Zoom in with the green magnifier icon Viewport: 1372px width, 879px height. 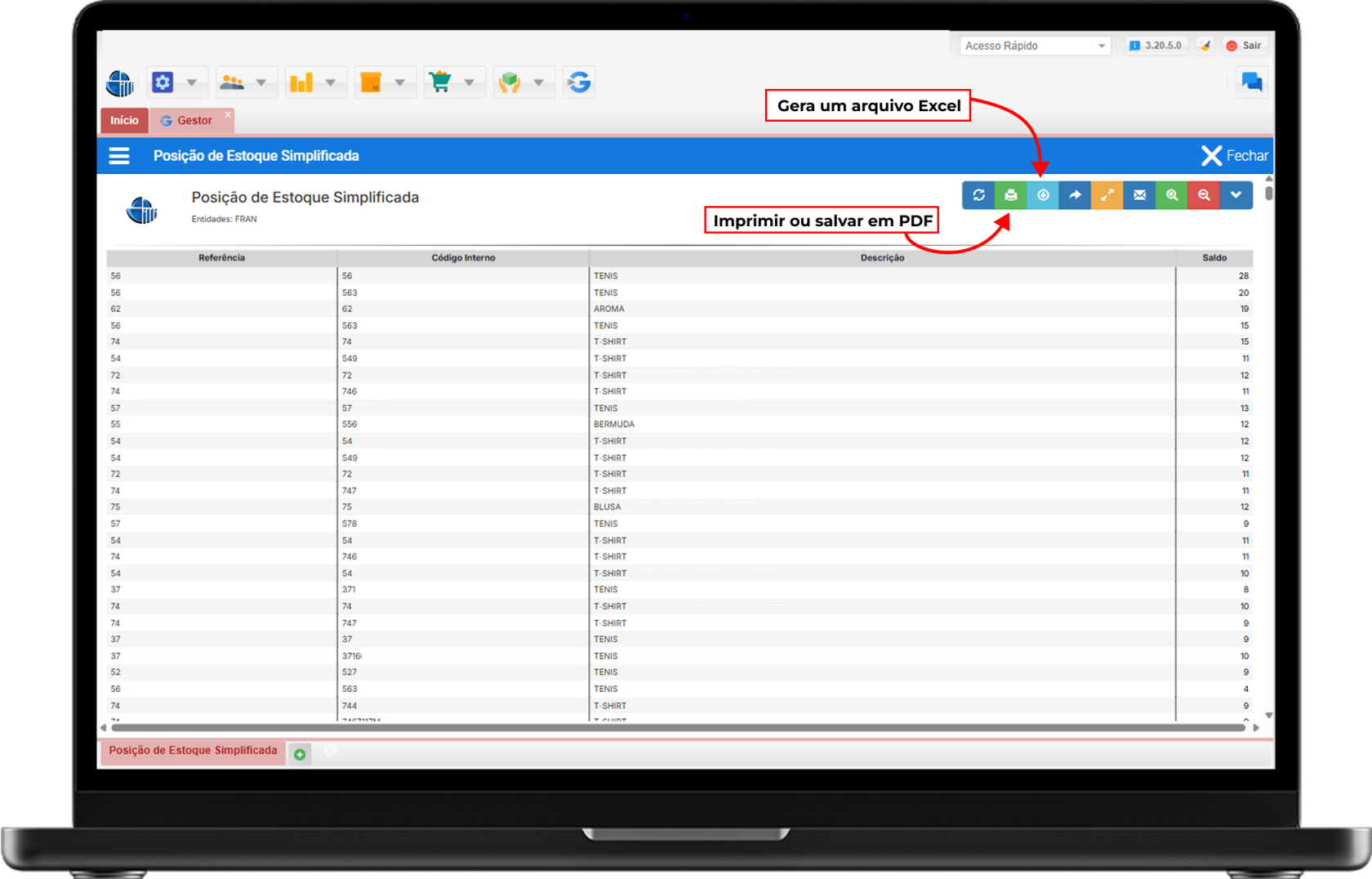1172,195
